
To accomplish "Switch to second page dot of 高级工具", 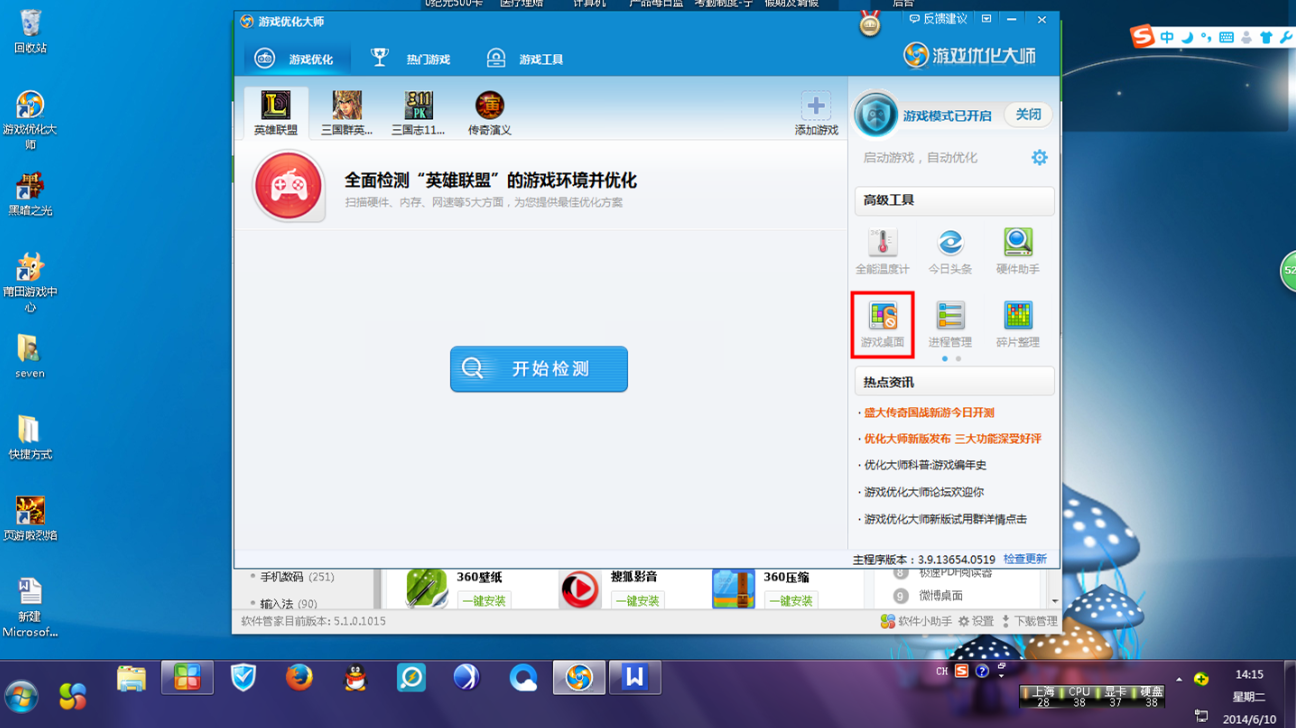I will (x=958, y=359).
